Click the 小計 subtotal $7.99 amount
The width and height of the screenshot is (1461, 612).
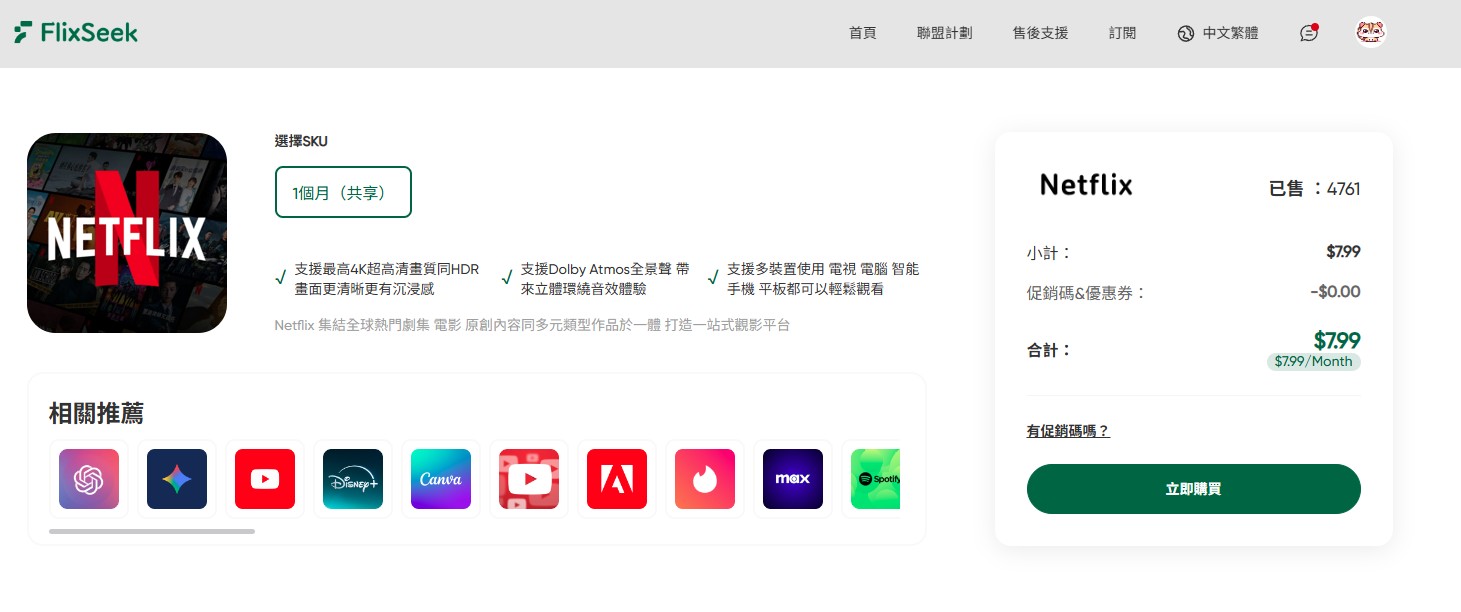pyautogui.click(x=1343, y=252)
